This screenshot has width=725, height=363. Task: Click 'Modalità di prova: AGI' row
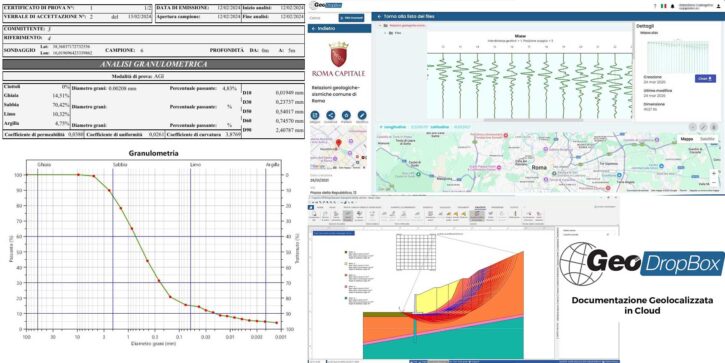point(154,77)
